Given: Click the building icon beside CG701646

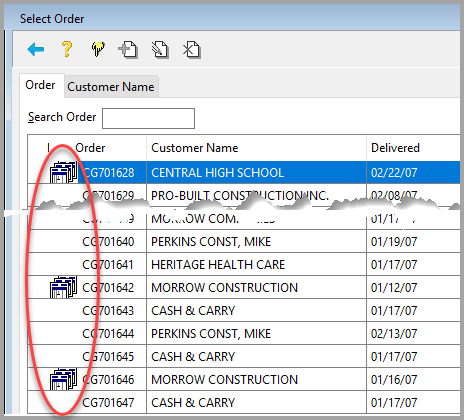Looking at the screenshot, I should click(x=63, y=379).
